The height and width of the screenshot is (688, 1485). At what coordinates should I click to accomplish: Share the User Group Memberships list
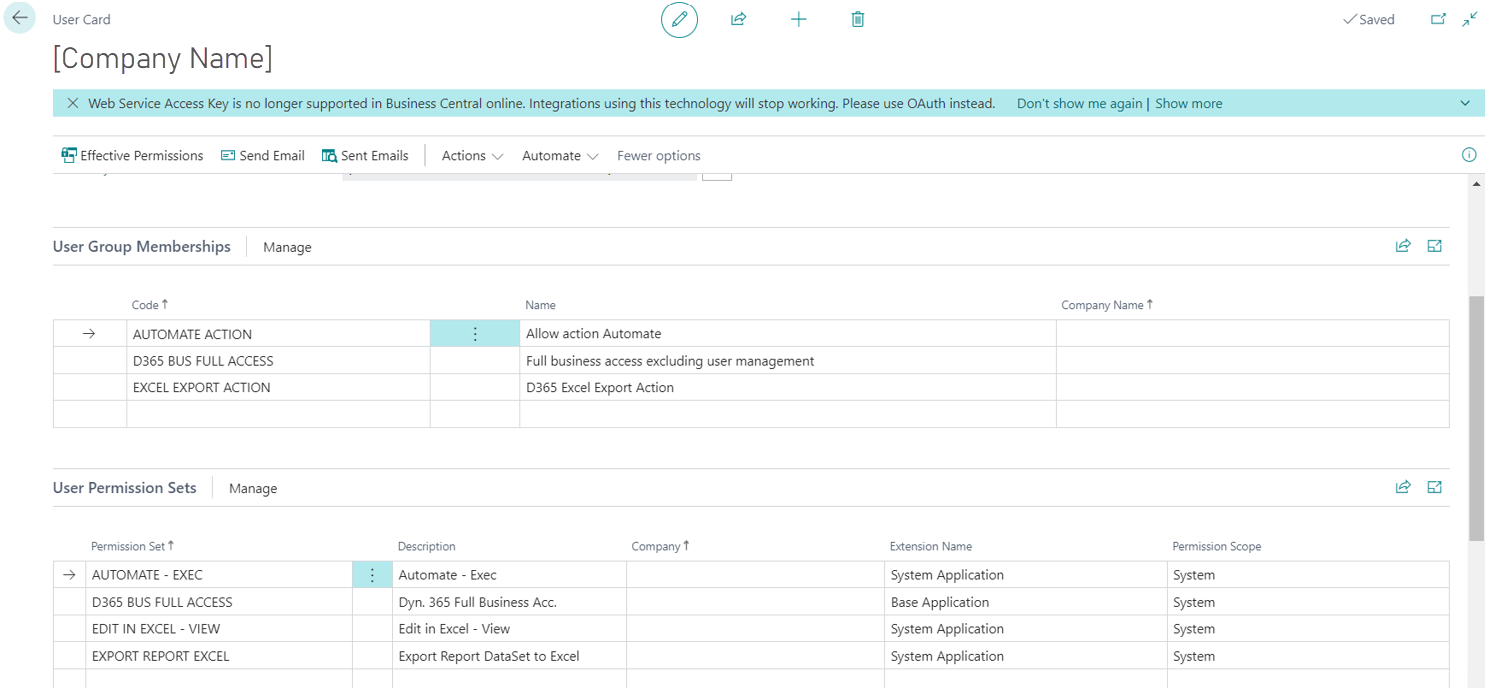[1403, 246]
